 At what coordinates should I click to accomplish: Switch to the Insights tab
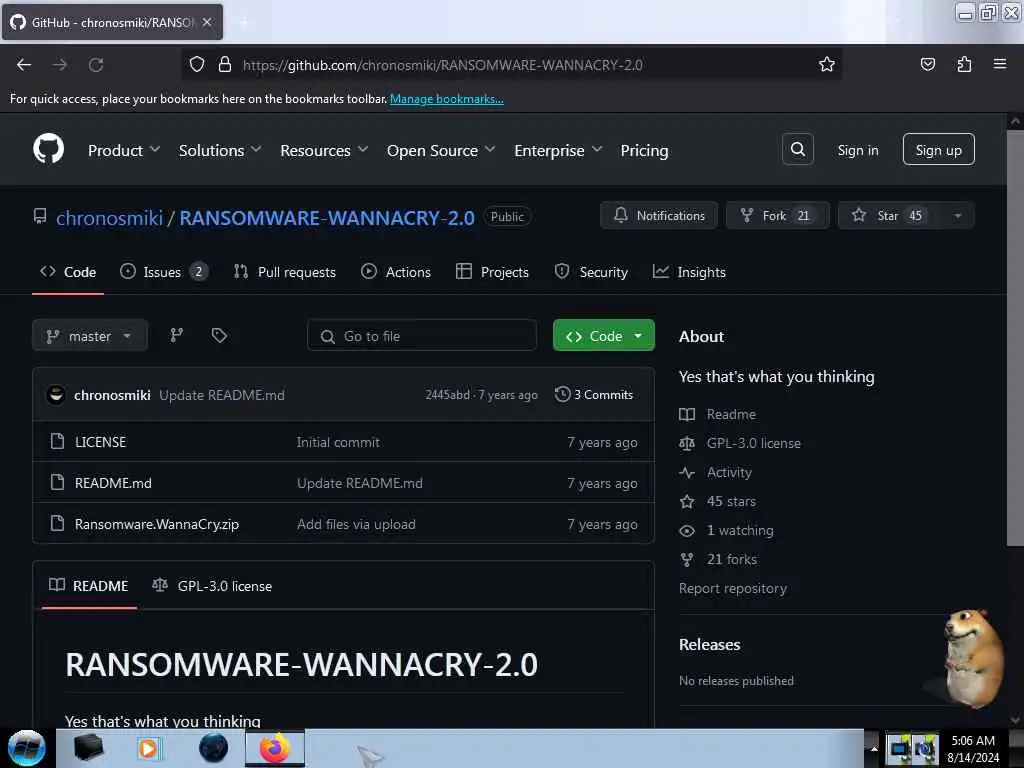click(x=689, y=272)
